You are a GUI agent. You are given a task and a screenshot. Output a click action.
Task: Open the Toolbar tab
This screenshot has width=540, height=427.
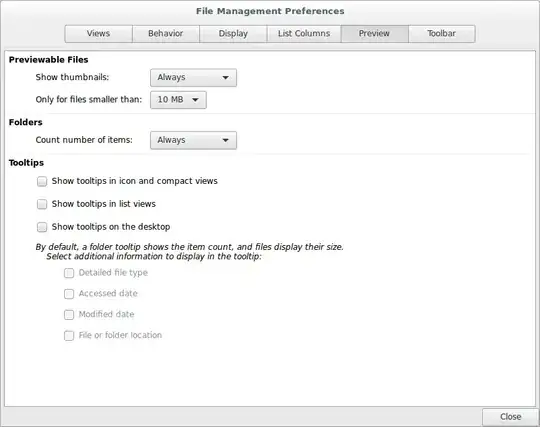tap(442, 34)
